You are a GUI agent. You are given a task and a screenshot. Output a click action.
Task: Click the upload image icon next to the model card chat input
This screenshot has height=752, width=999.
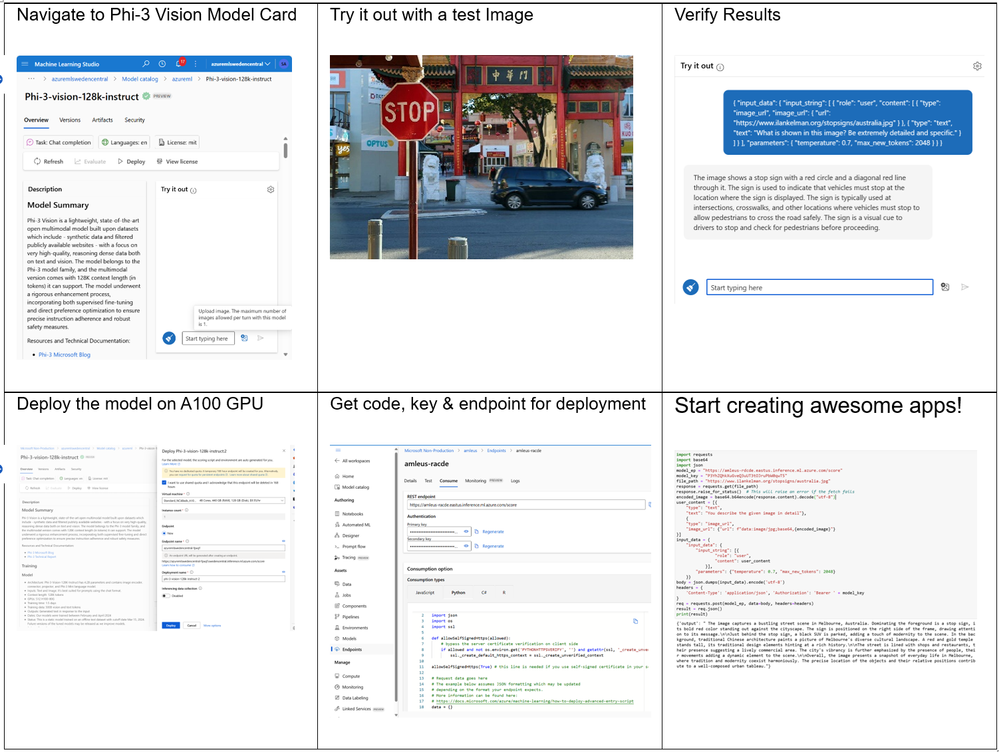click(245, 338)
